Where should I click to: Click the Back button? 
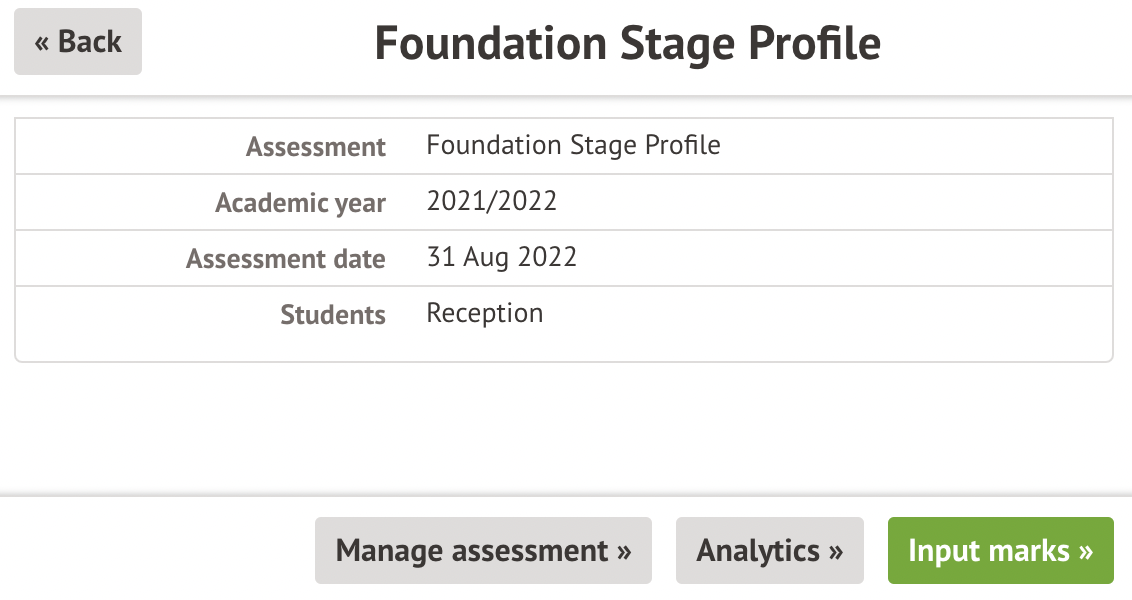[x=78, y=42]
